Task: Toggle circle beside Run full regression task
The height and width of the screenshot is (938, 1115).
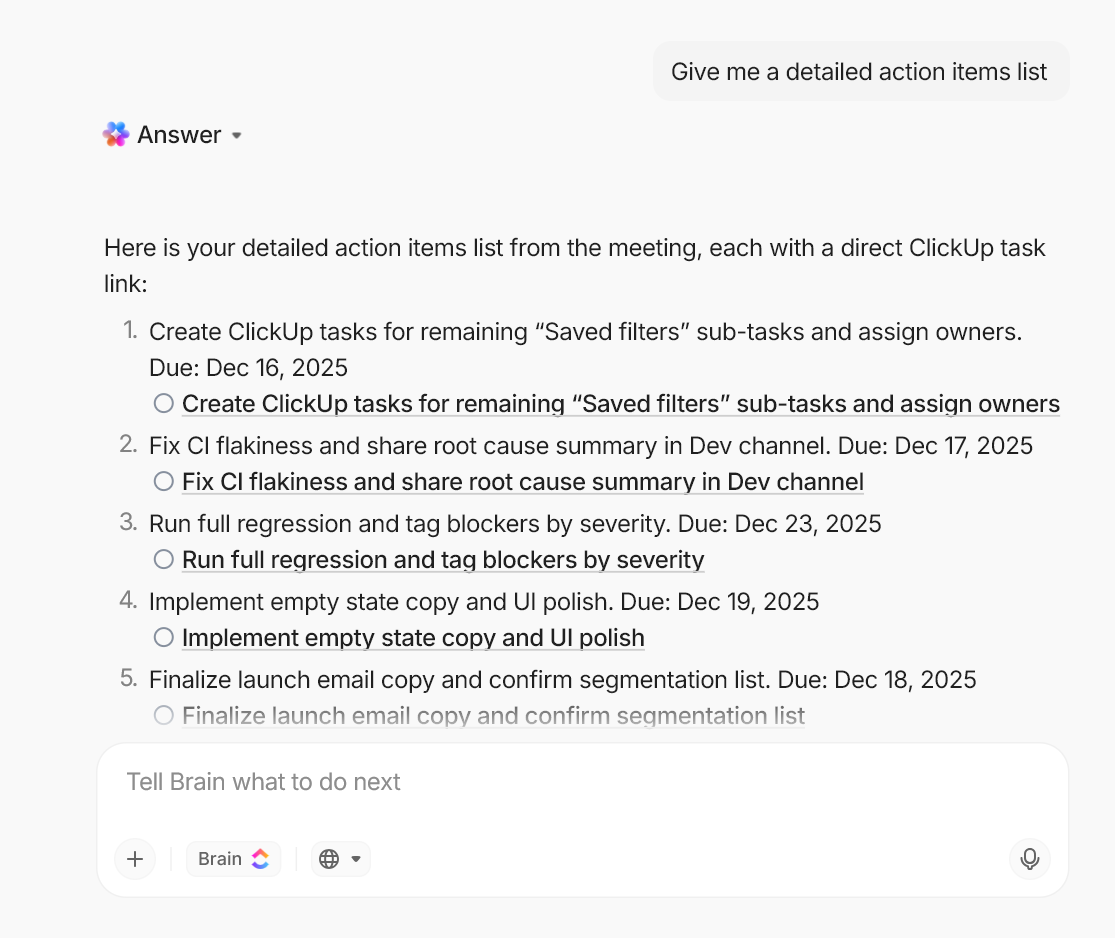Action: [x=163, y=559]
